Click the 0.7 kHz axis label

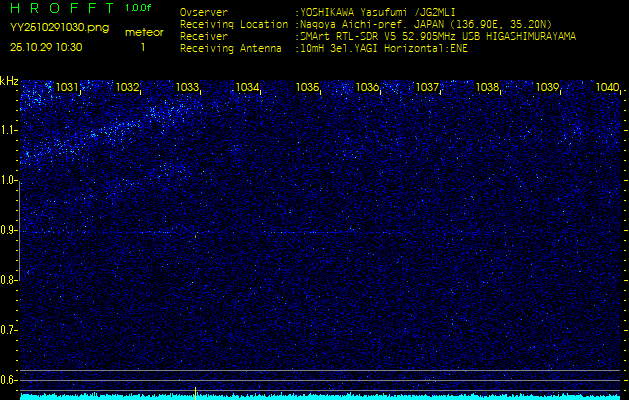(x=9, y=329)
